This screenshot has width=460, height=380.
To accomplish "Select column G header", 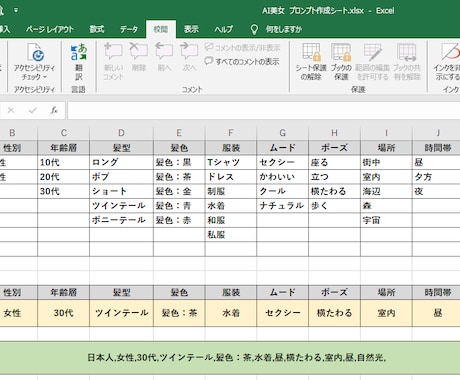I will click(282, 133).
